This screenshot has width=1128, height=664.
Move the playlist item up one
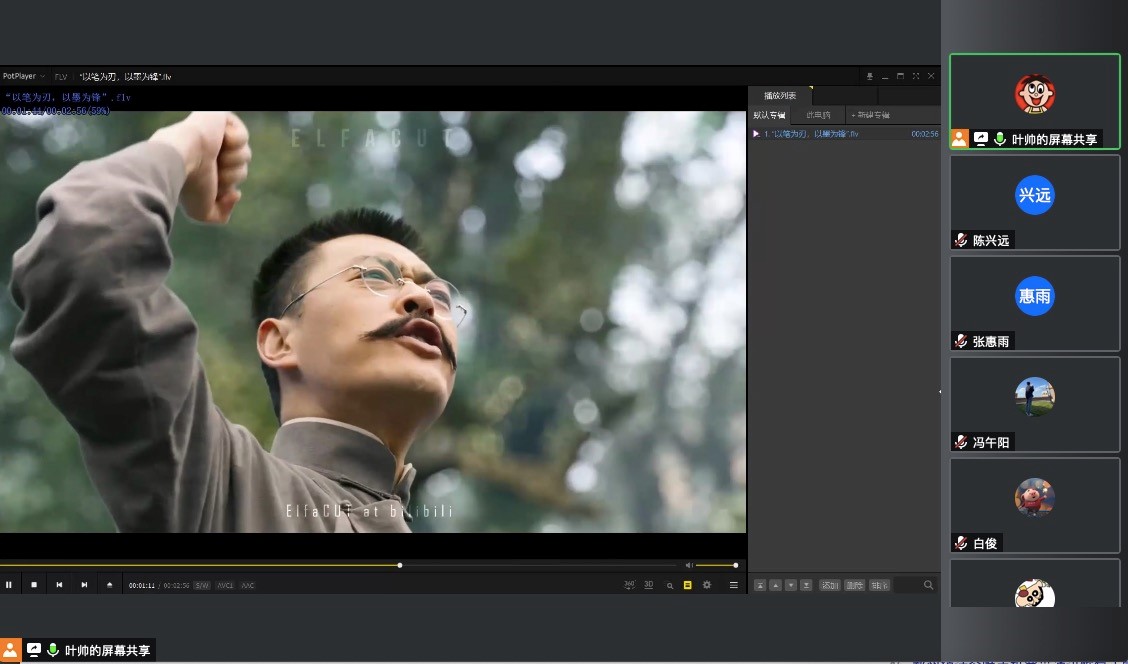pos(776,586)
